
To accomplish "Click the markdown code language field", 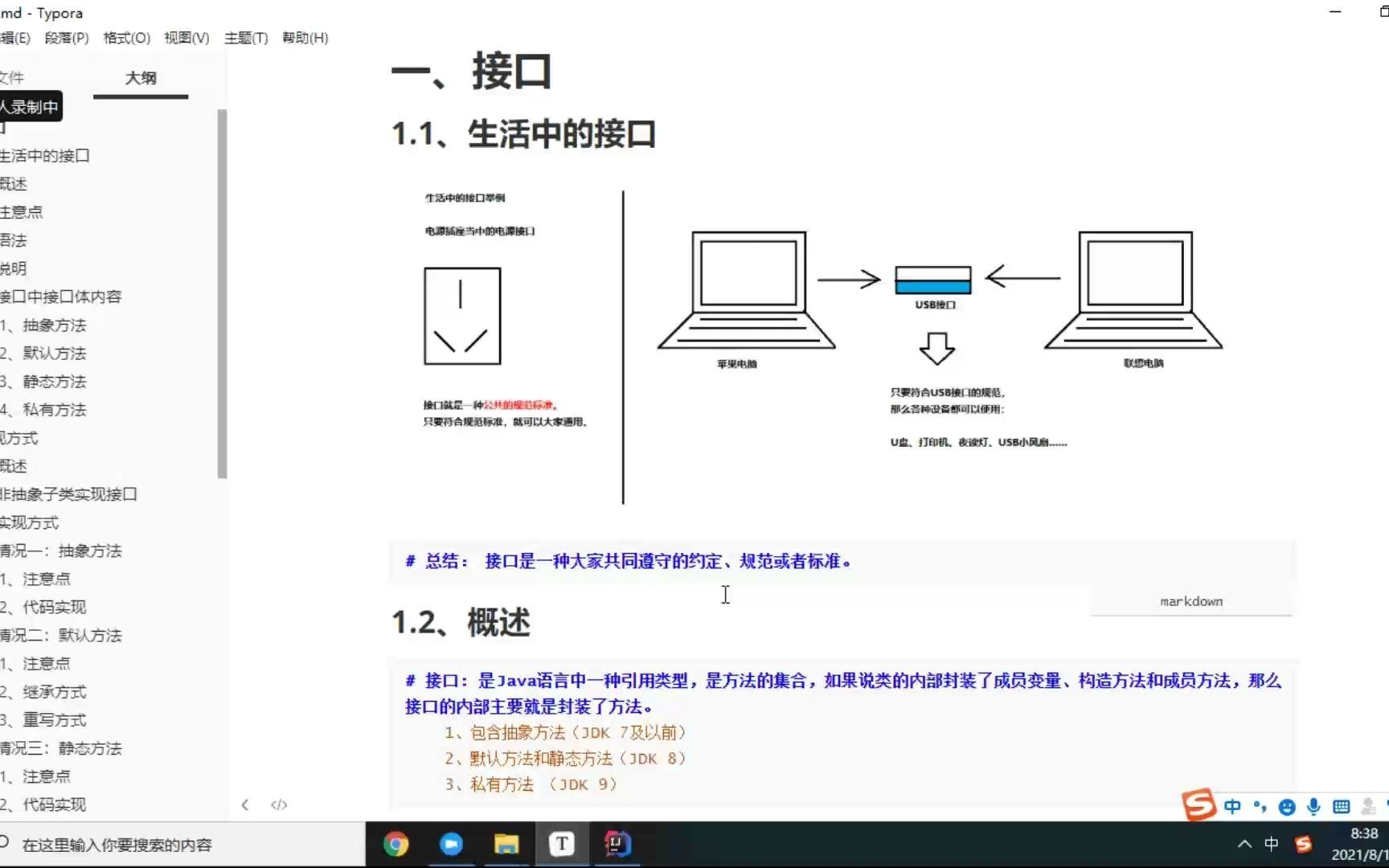I will tap(1191, 601).
